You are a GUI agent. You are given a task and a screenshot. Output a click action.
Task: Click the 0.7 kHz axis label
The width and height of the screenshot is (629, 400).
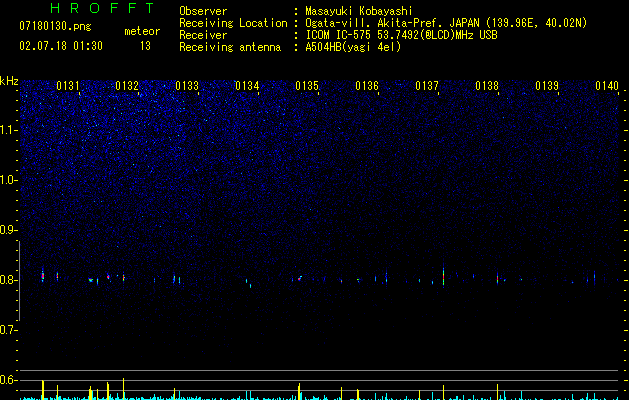point(8,330)
